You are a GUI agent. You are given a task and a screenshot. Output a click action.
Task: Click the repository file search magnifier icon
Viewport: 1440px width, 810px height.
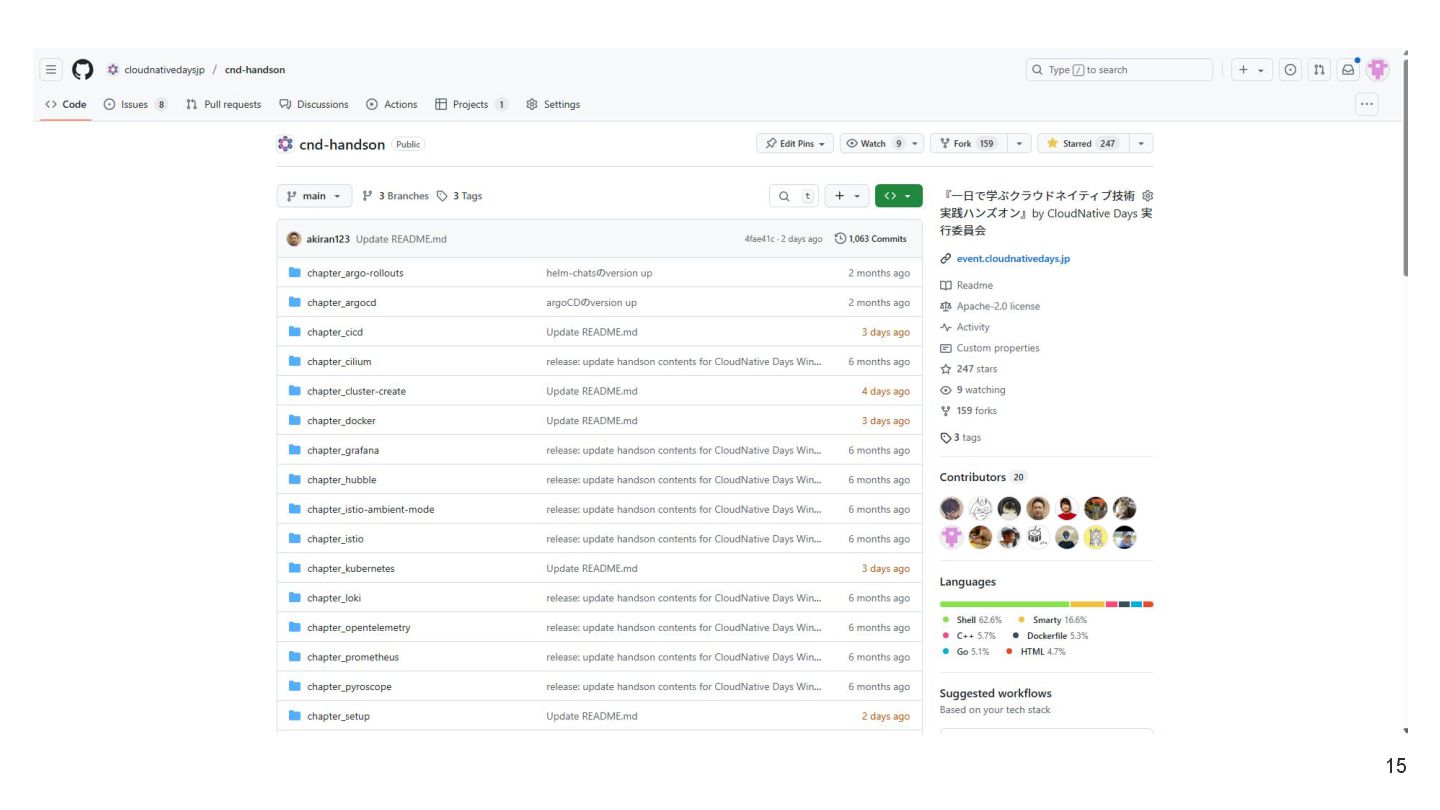point(784,196)
